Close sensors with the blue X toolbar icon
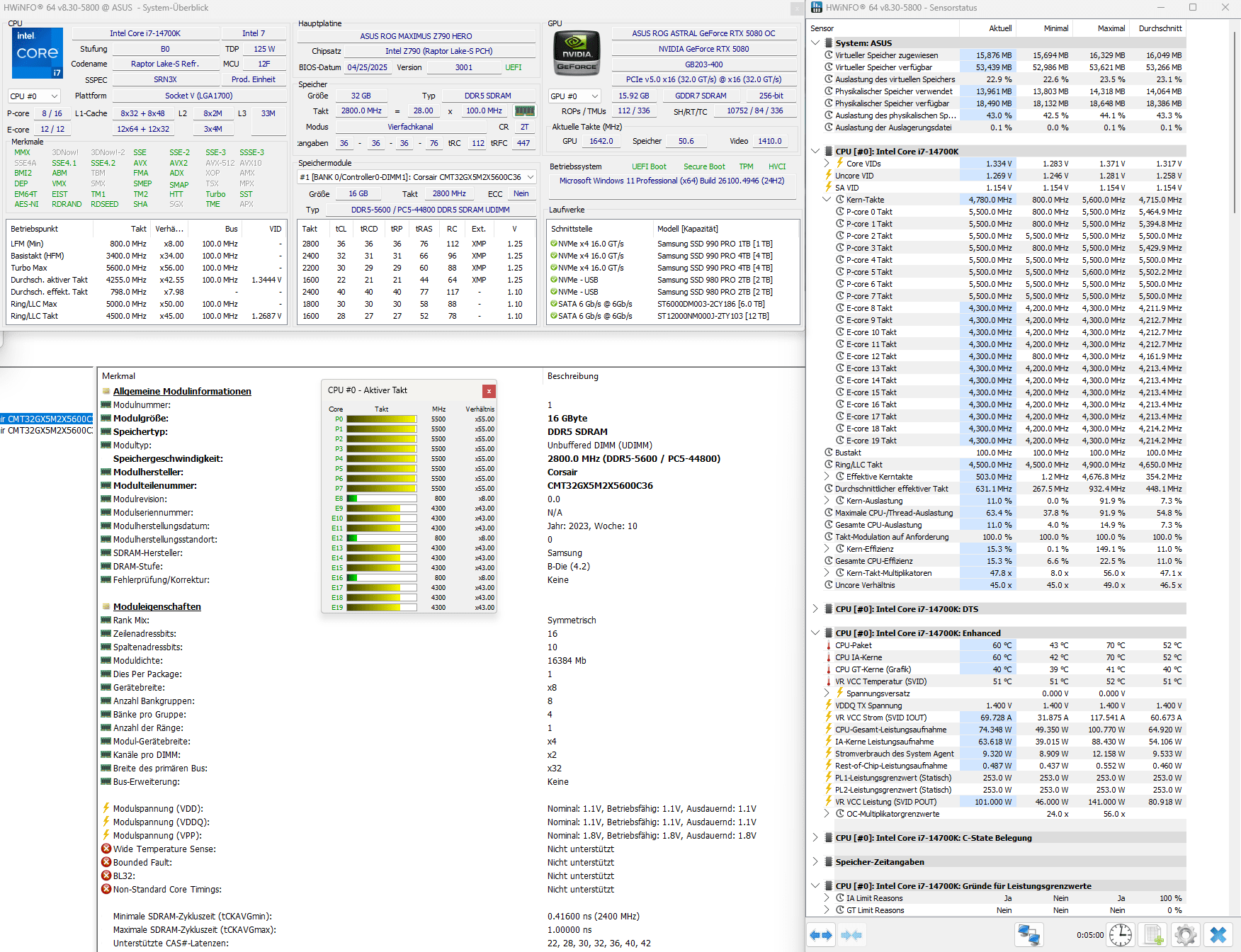Image resolution: width=1241 pixels, height=952 pixels. (x=1218, y=935)
